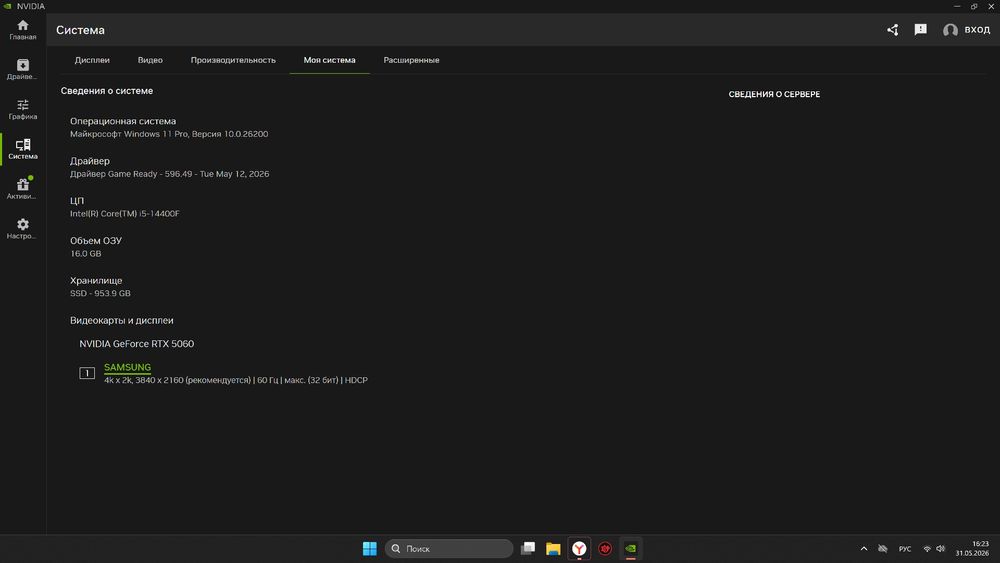Click the taskbar Поиск search box
This screenshot has height=563, width=1000.
(x=449, y=548)
